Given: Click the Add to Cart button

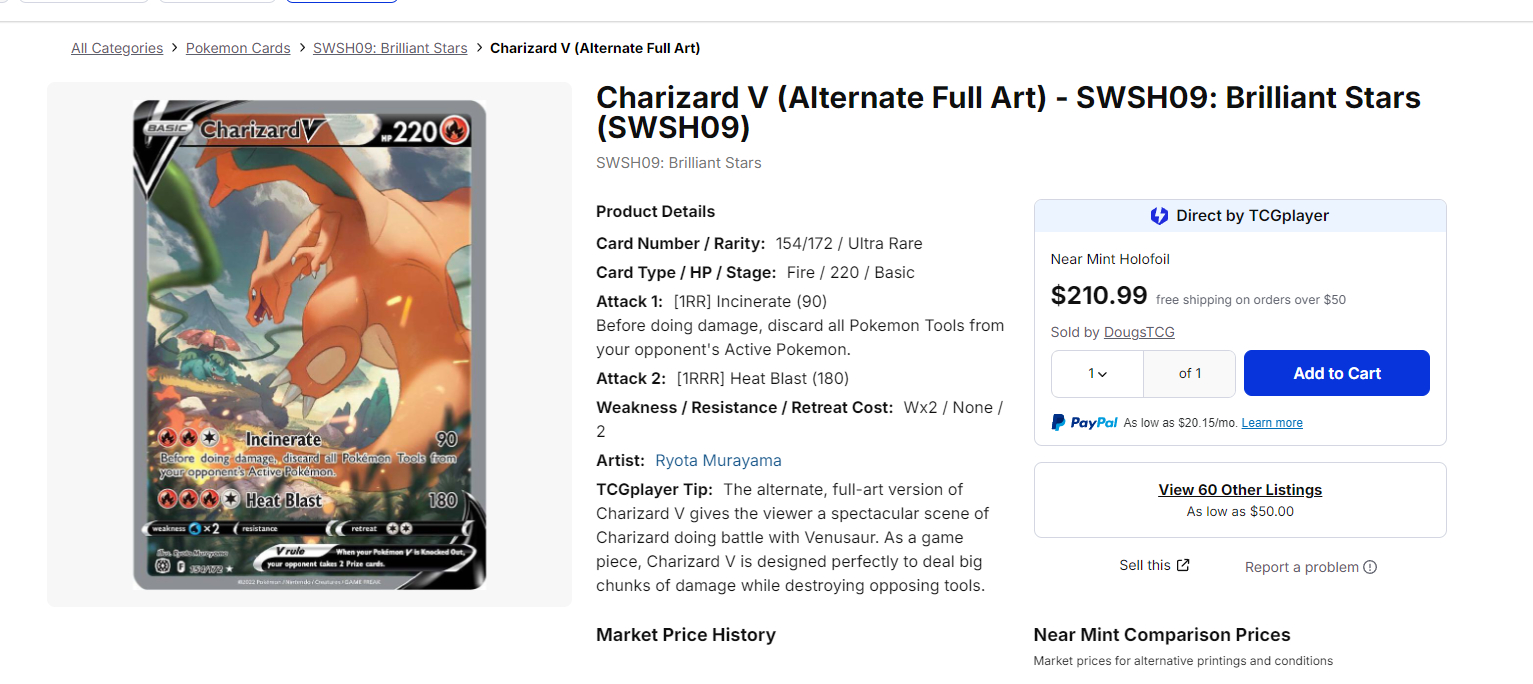Looking at the screenshot, I should click(1336, 373).
